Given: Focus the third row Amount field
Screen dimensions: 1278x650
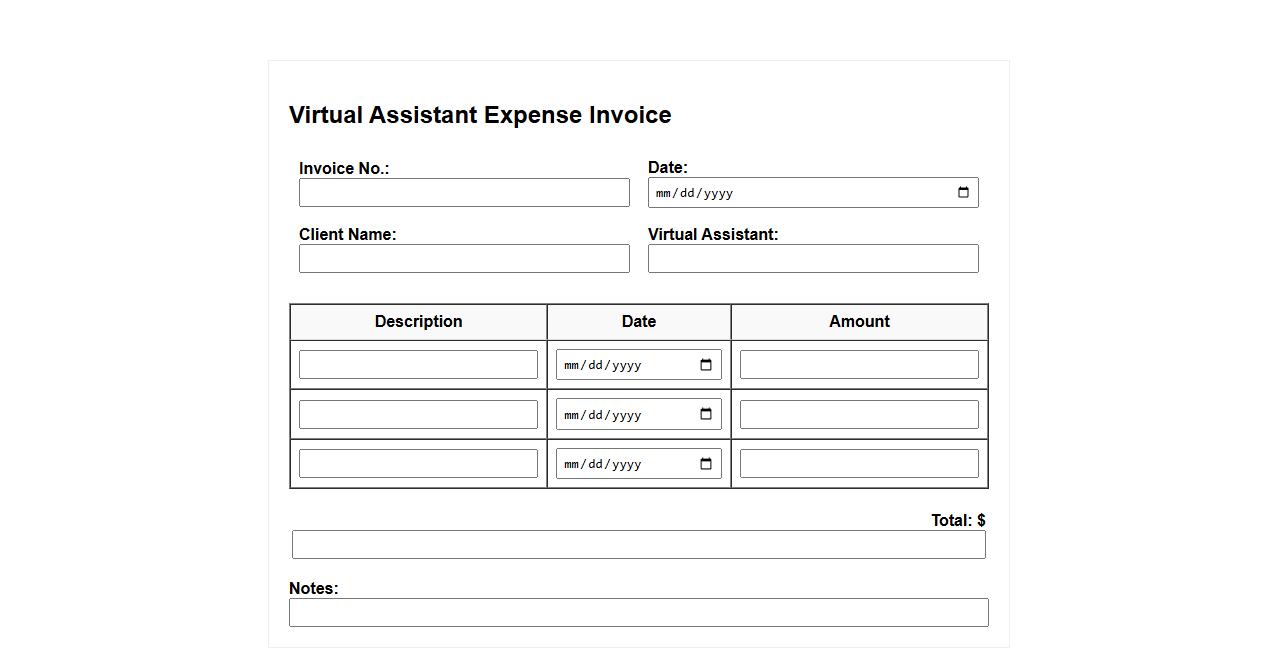Looking at the screenshot, I should tap(858, 464).
